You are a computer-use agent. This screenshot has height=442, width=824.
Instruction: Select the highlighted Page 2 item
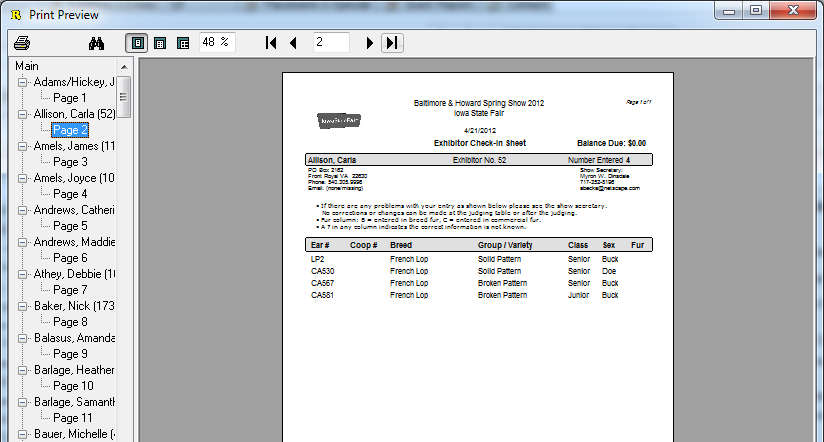tap(70, 130)
